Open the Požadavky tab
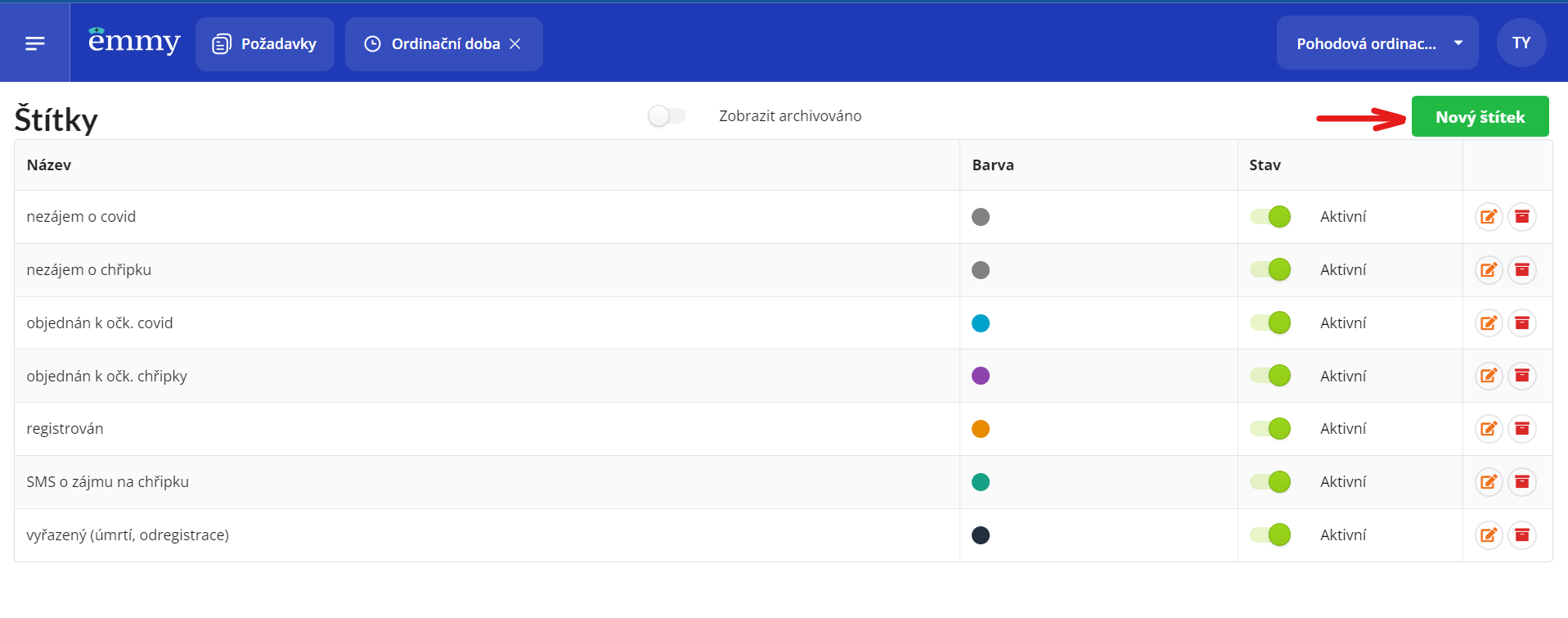 [x=265, y=44]
